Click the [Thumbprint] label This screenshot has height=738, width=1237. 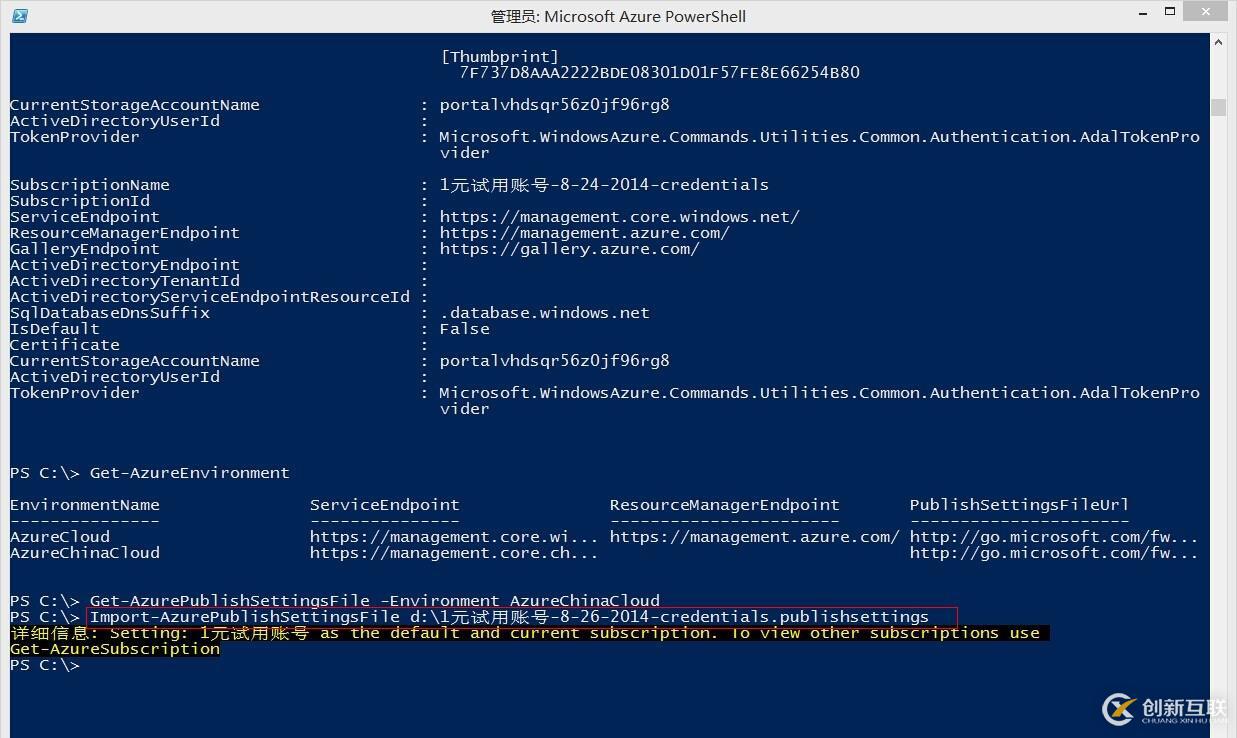(x=500, y=57)
